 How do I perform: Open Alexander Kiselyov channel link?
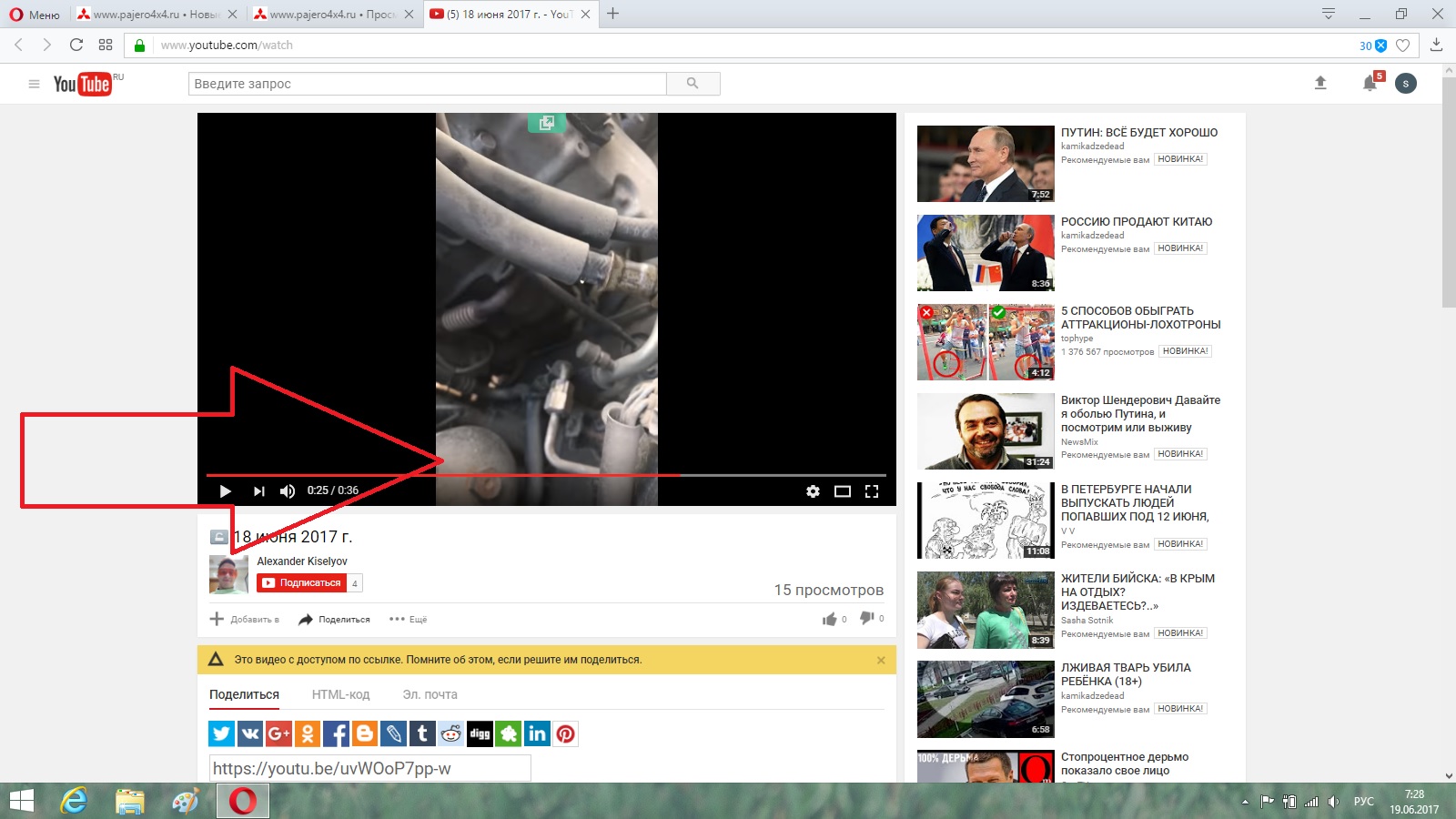pos(302,561)
